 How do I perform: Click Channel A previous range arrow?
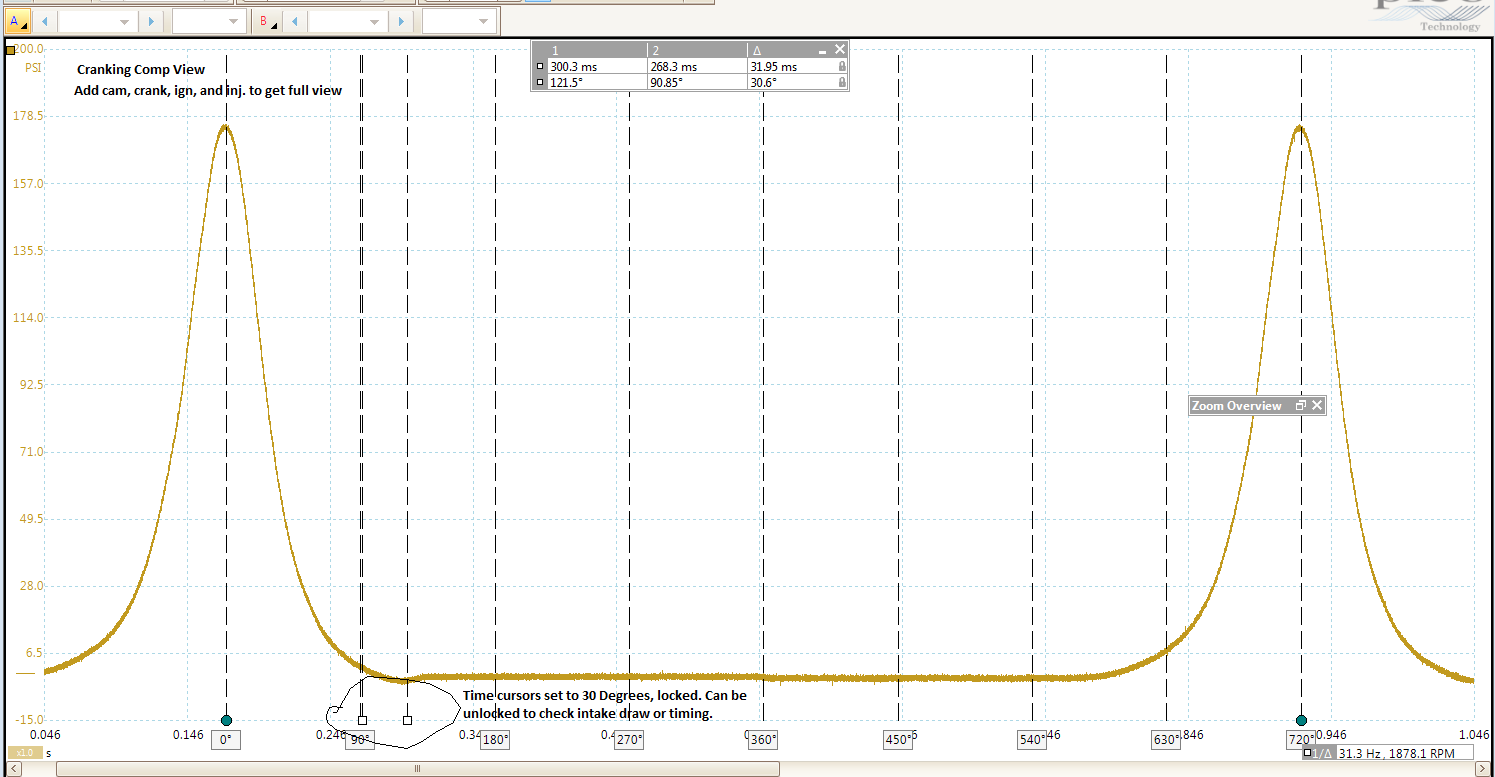tap(46, 21)
